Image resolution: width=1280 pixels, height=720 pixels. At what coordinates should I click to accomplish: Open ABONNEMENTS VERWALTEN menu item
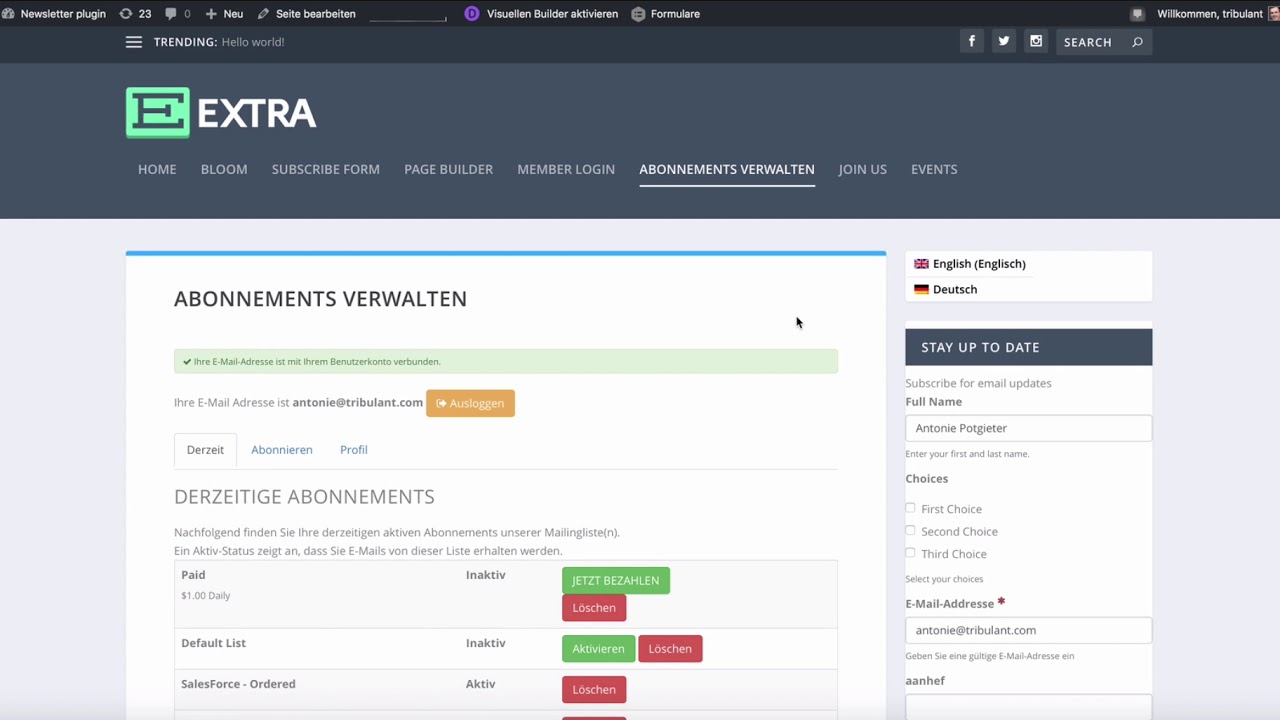727,169
